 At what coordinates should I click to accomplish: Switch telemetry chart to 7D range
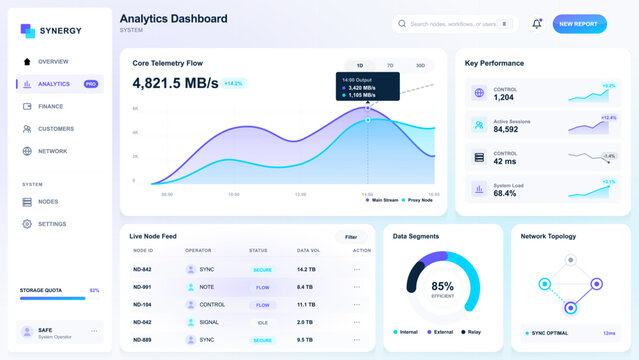390,66
